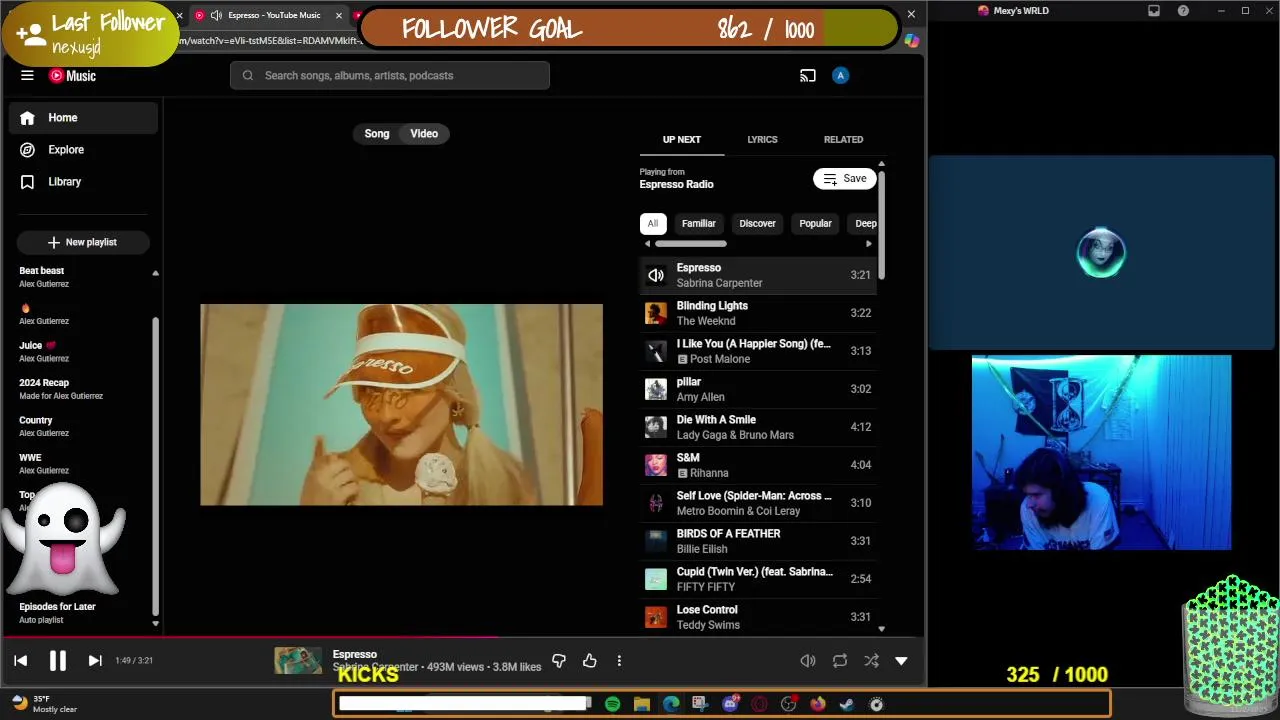
Task: Open Microsoft Edge from the taskbar
Action: pos(671,704)
